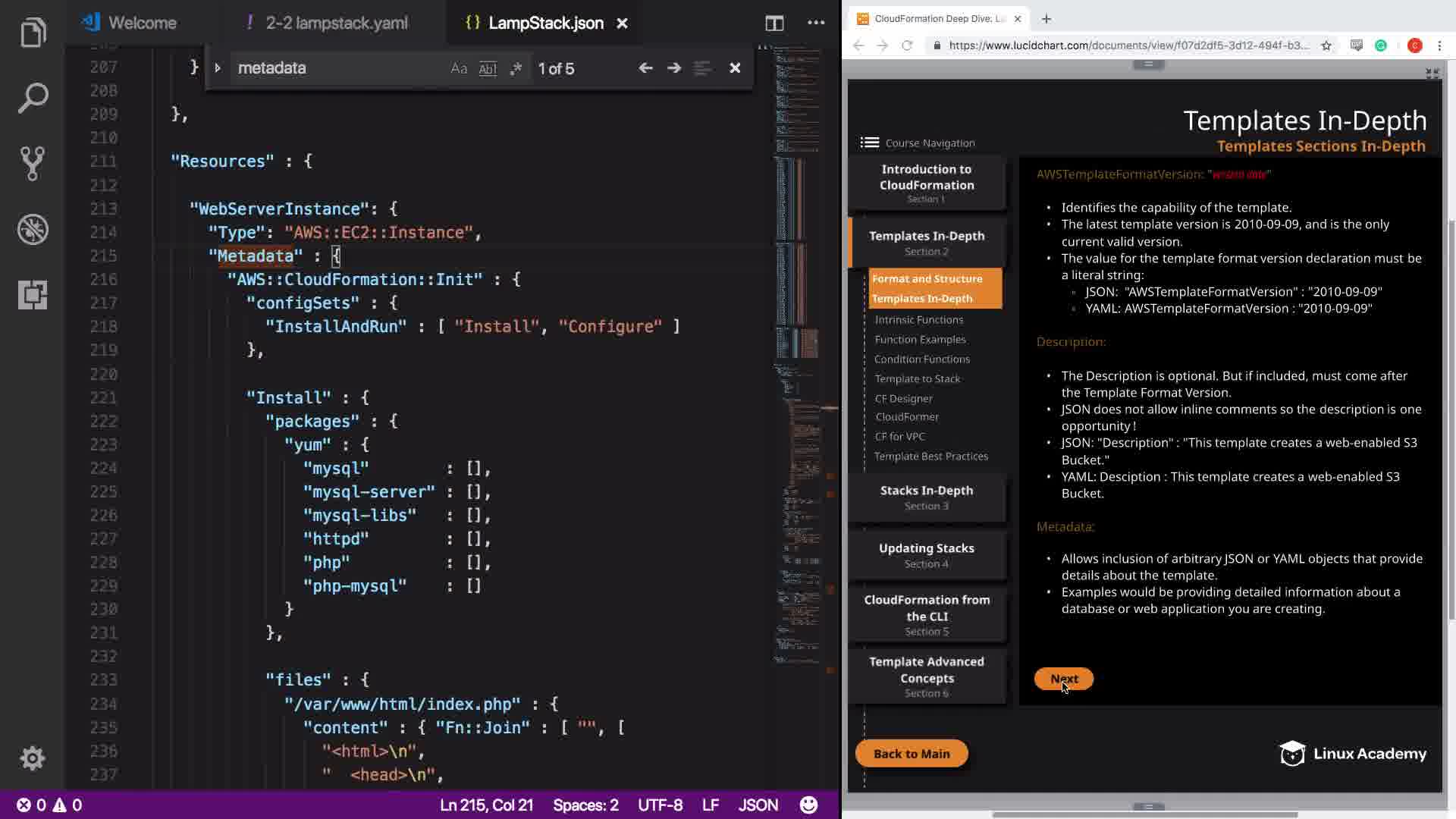The width and height of the screenshot is (1456, 819).
Task: Expand Course Navigation hamburger menu
Action: (870, 143)
